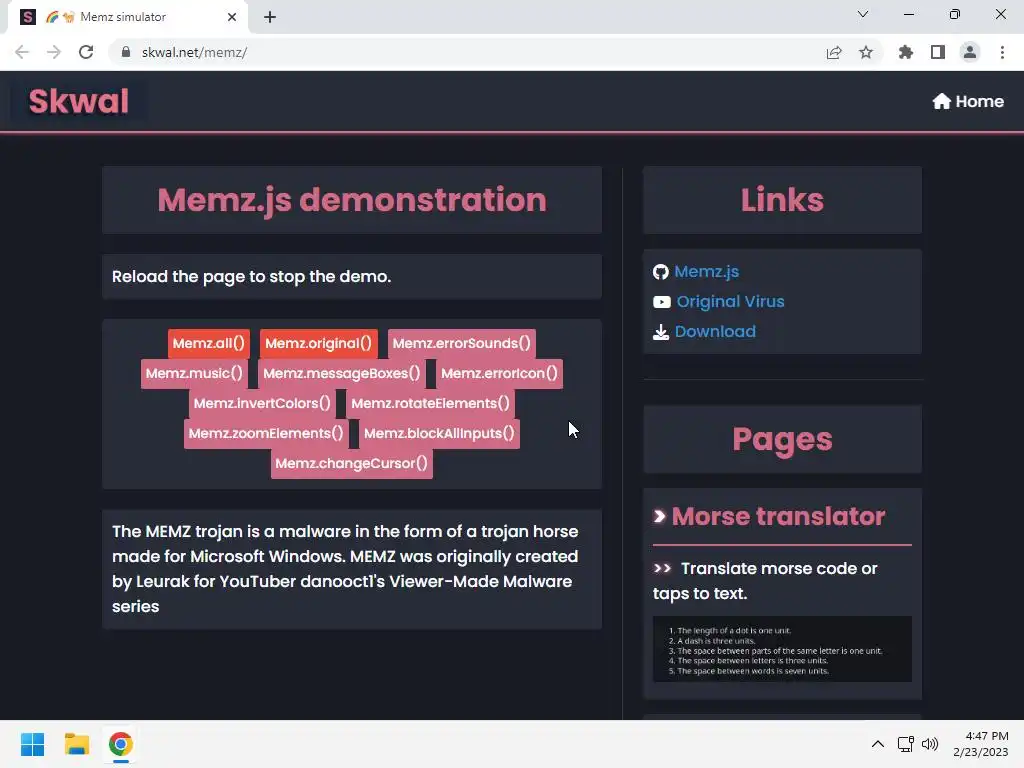Open Chrome's three-dot menu
The width and height of the screenshot is (1024, 768).
click(1002, 52)
